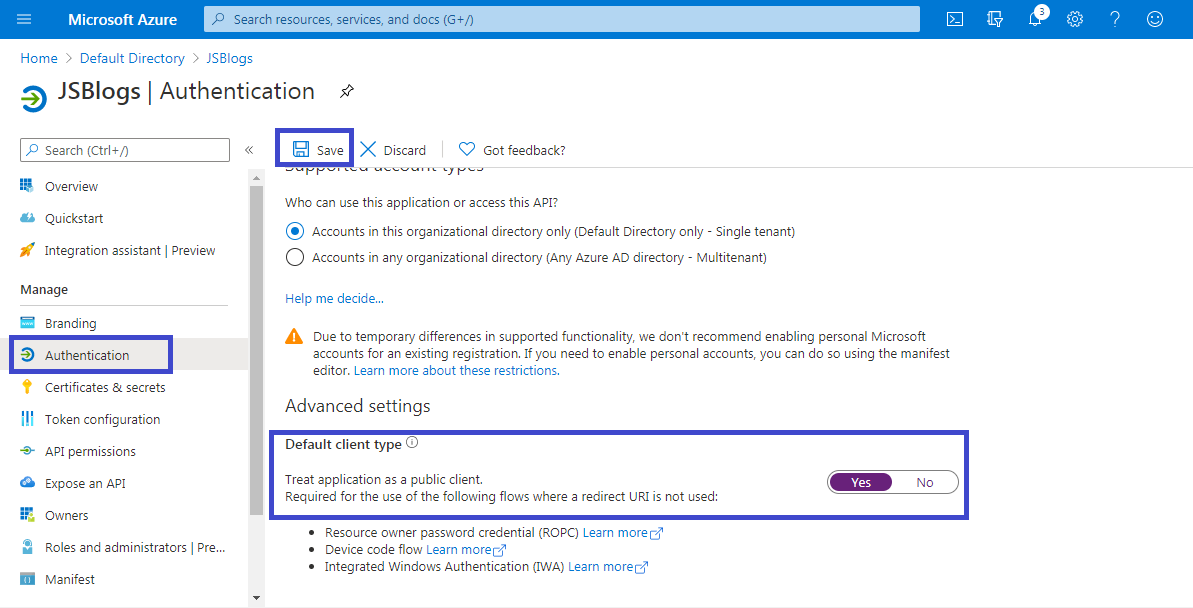Go to API permissions menu item
This screenshot has height=608, width=1193.
[90, 451]
